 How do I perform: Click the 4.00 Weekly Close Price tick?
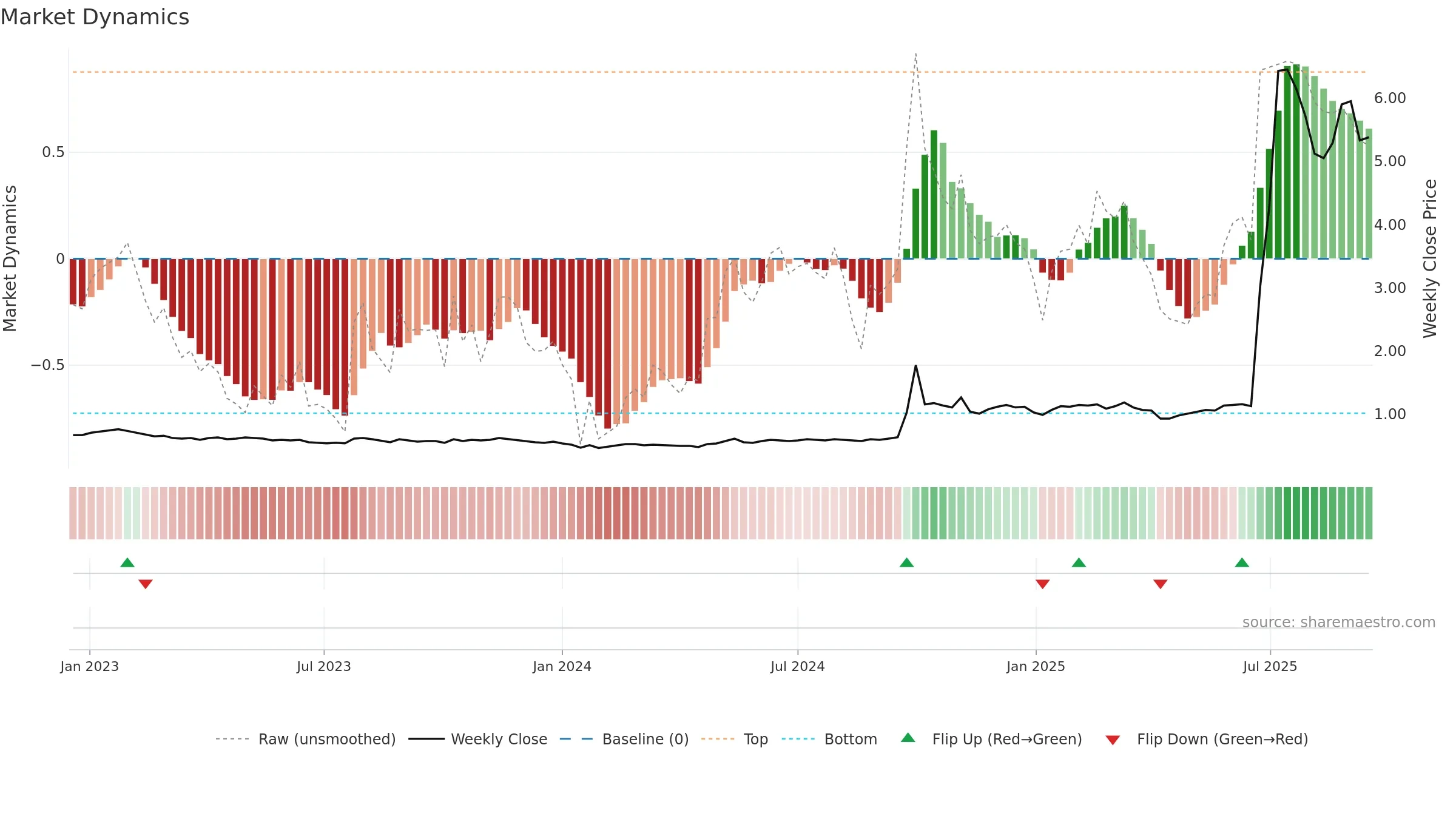click(x=1390, y=225)
